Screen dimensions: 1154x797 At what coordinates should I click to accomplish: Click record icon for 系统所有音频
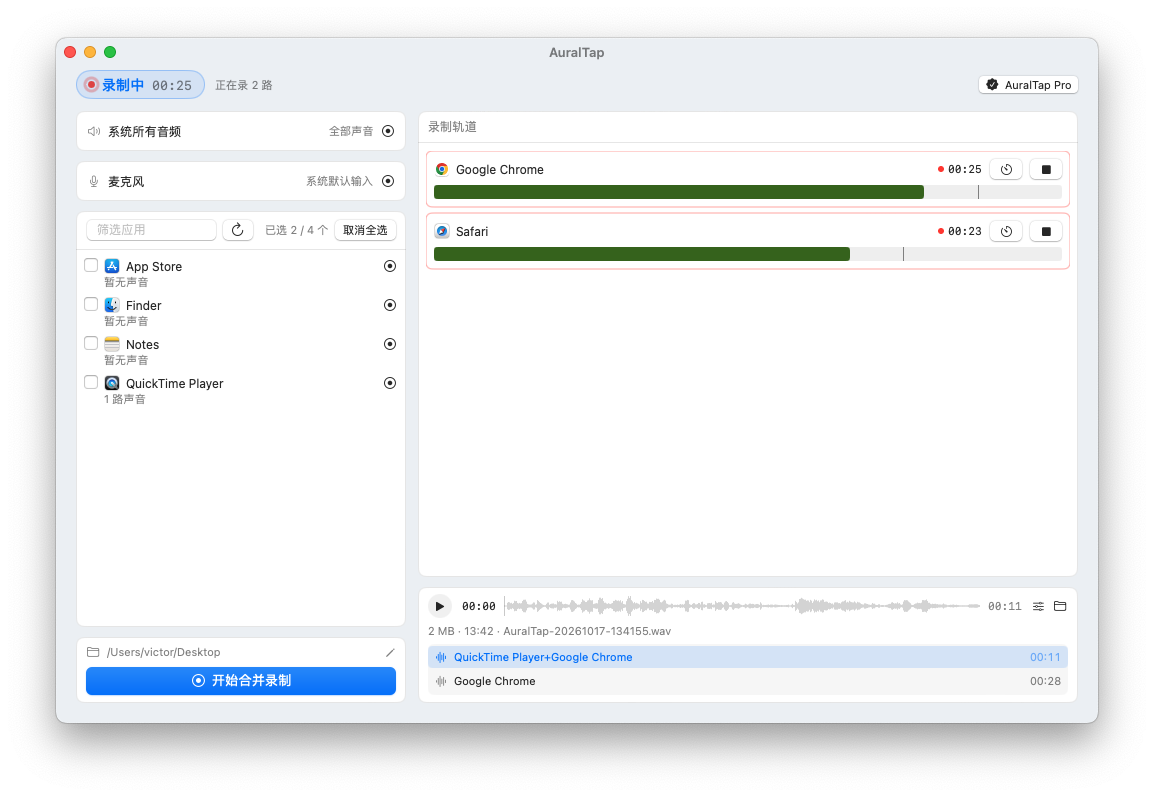pyautogui.click(x=388, y=131)
